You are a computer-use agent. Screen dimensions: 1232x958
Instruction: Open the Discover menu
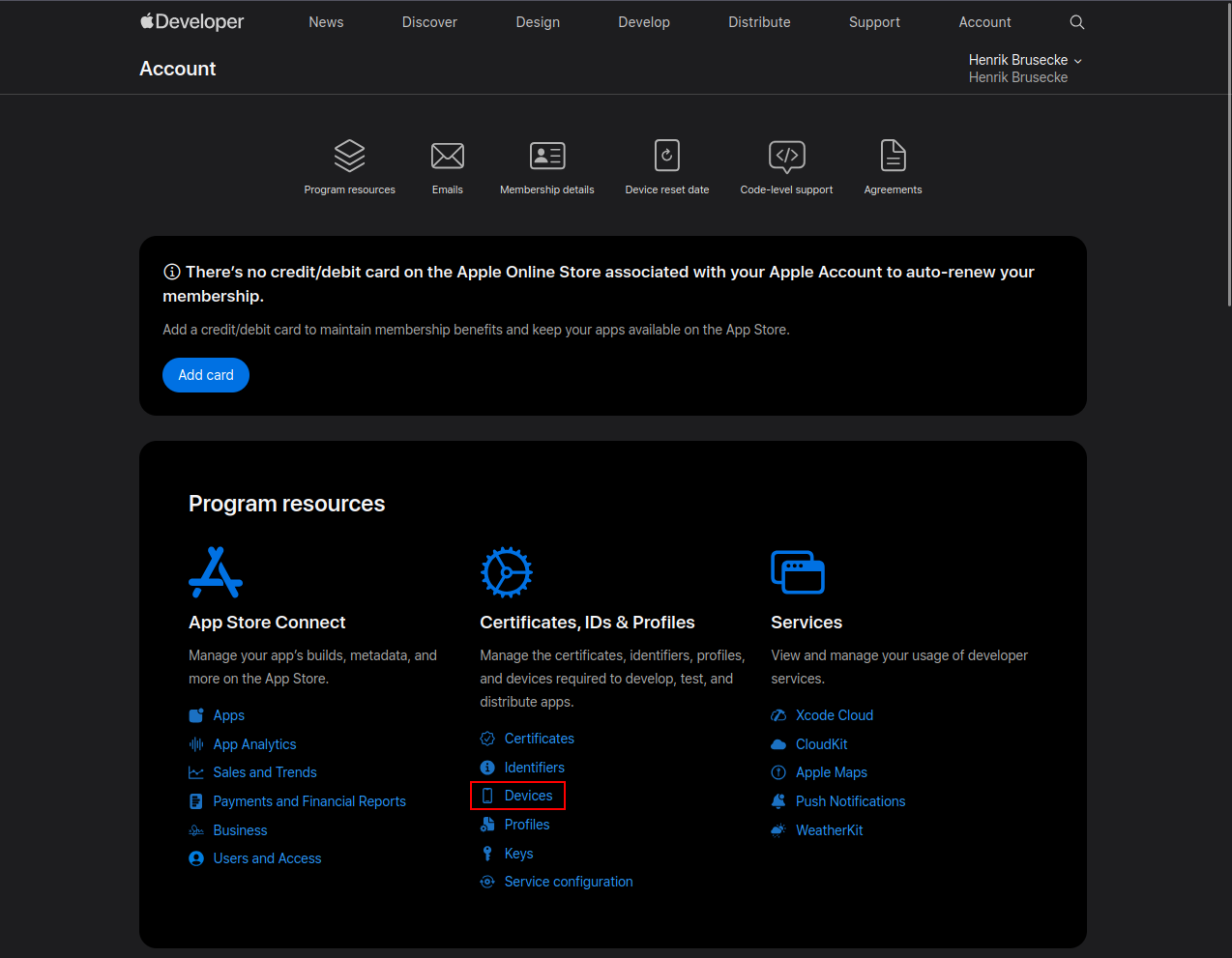click(x=429, y=22)
